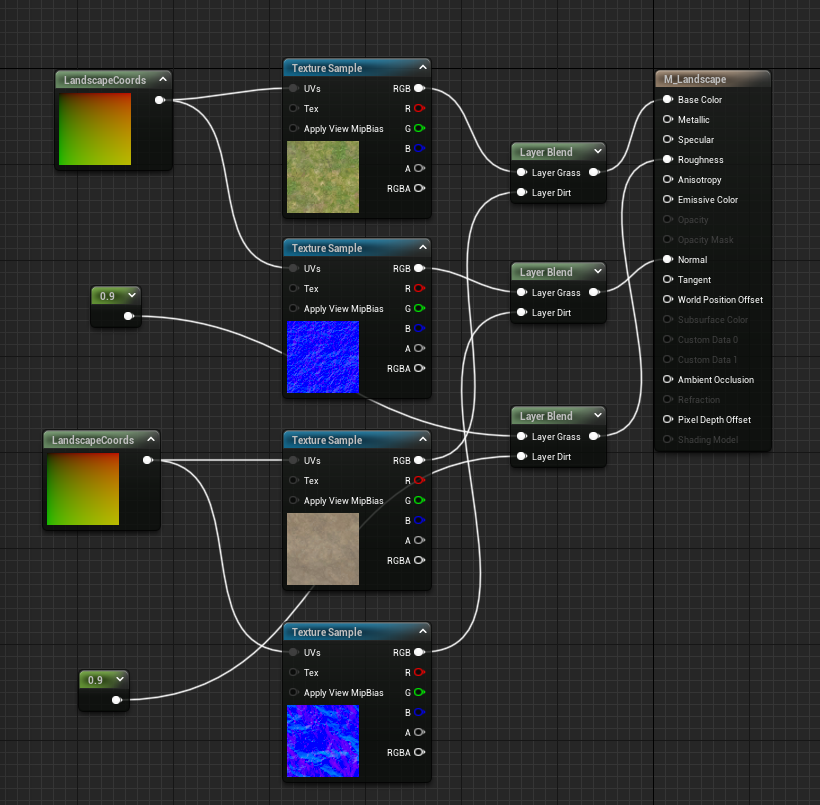This screenshot has height=805, width=820.
Task: Collapse the sandy dirt Texture Sample node
Action: coord(422,440)
